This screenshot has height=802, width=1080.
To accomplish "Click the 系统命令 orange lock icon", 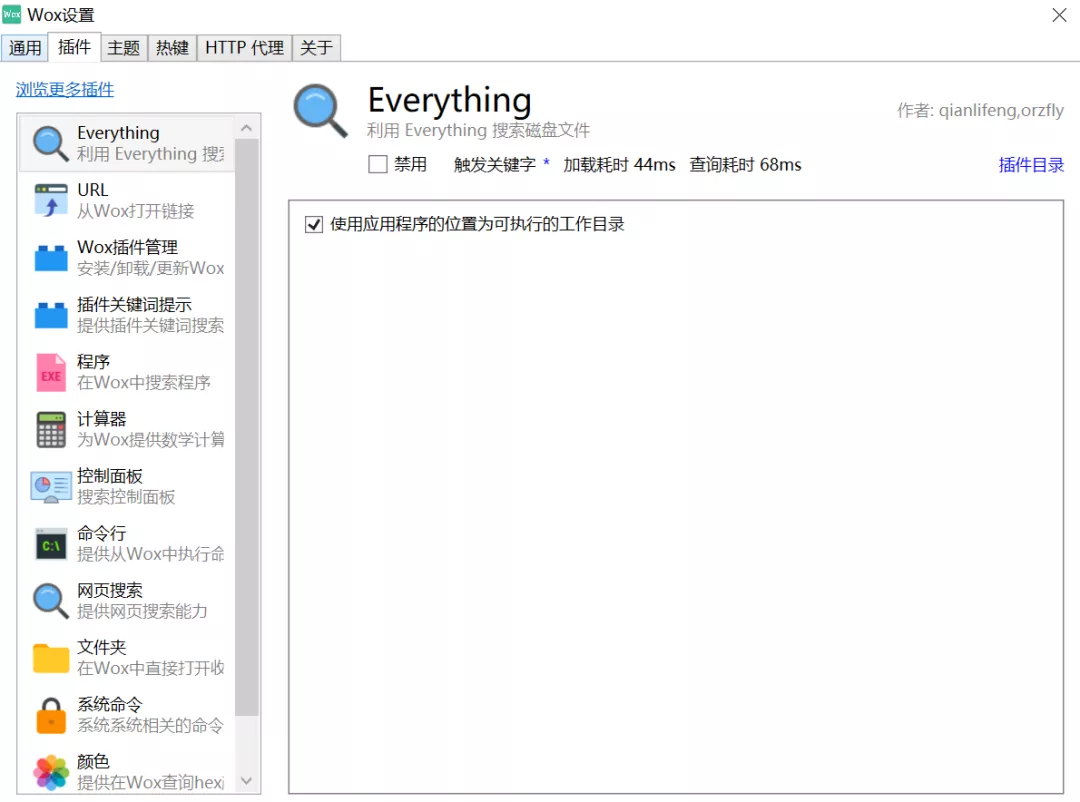I will (51, 714).
